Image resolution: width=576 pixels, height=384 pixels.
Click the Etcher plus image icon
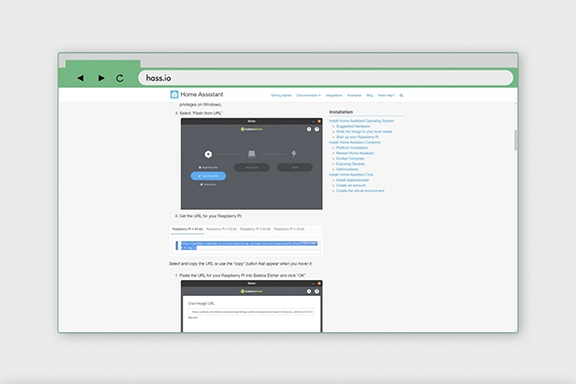pyautogui.click(x=208, y=154)
